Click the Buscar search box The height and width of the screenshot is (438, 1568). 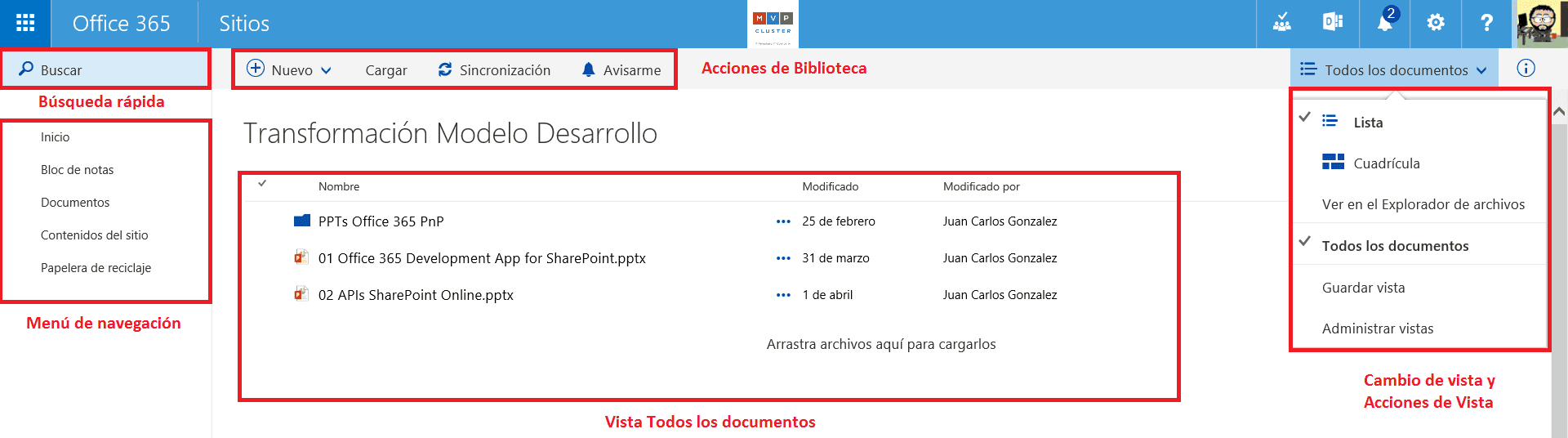click(x=105, y=69)
